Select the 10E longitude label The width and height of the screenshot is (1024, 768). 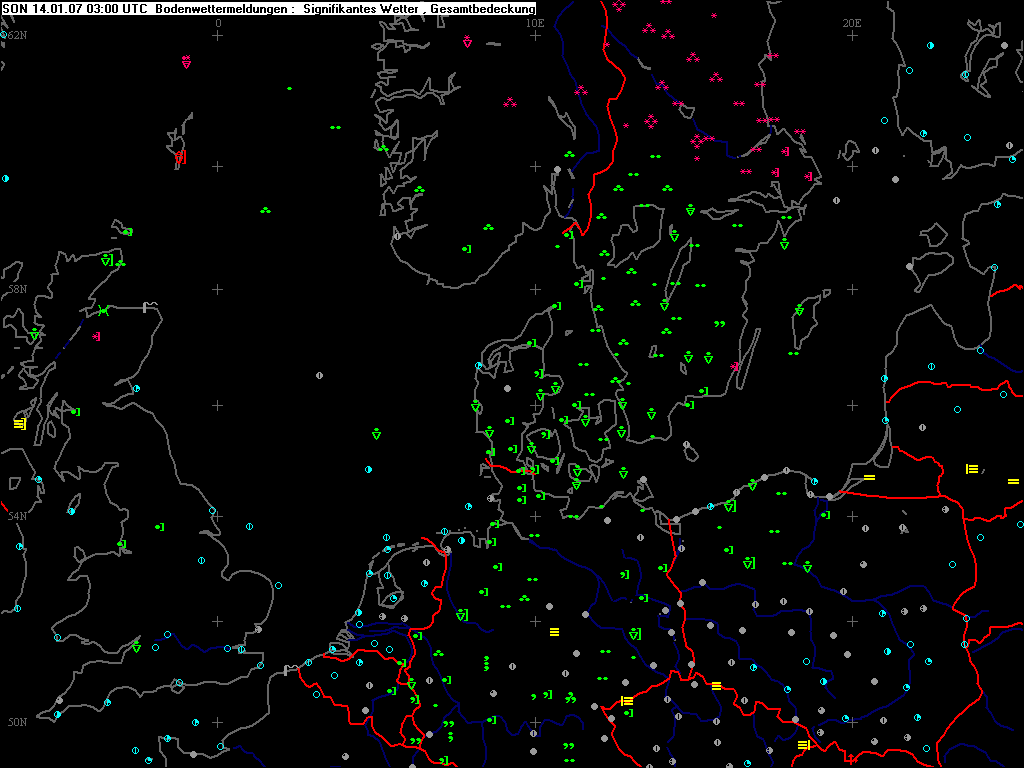coord(535,22)
